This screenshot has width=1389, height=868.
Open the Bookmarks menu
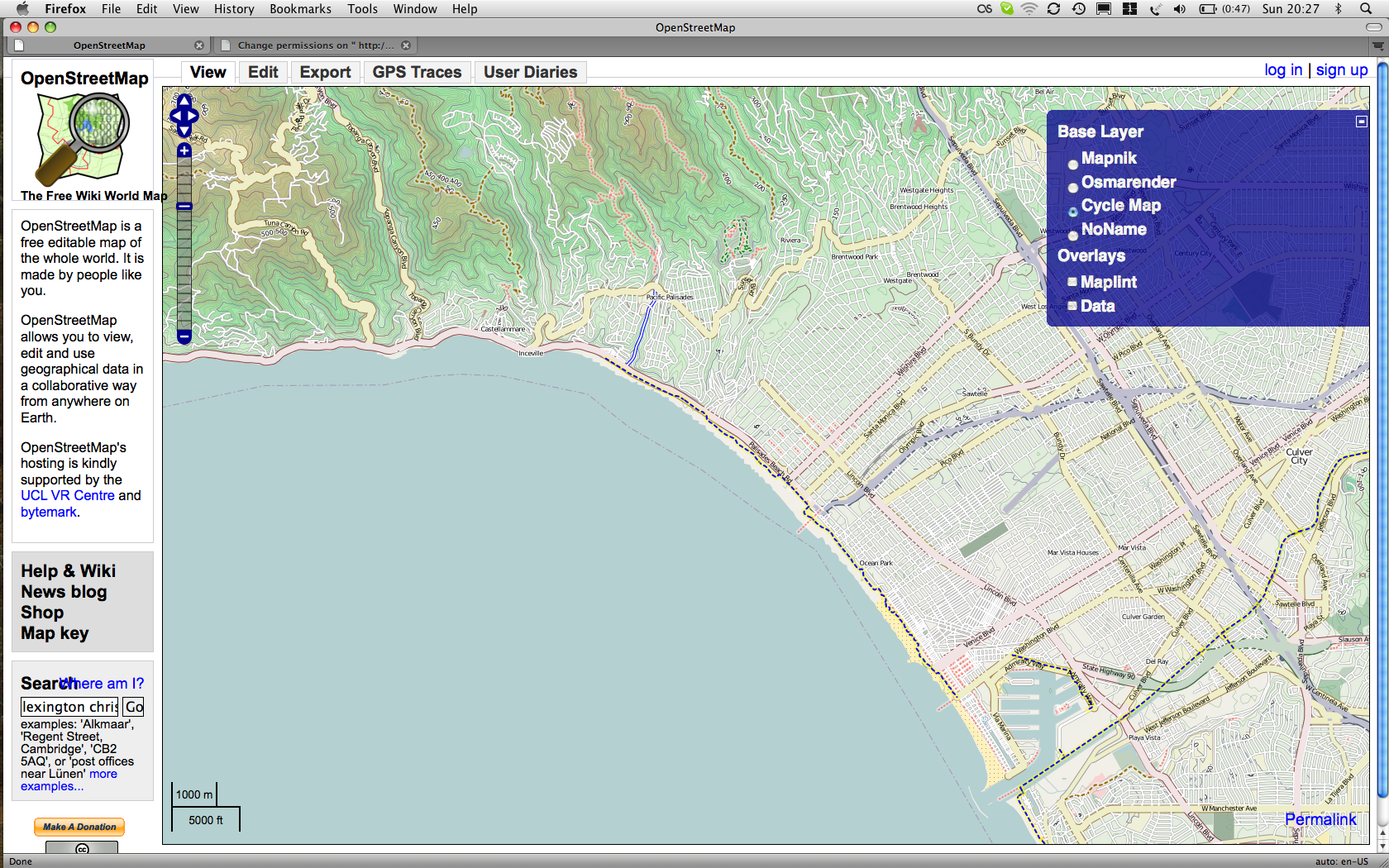pyautogui.click(x=300, y=9)
